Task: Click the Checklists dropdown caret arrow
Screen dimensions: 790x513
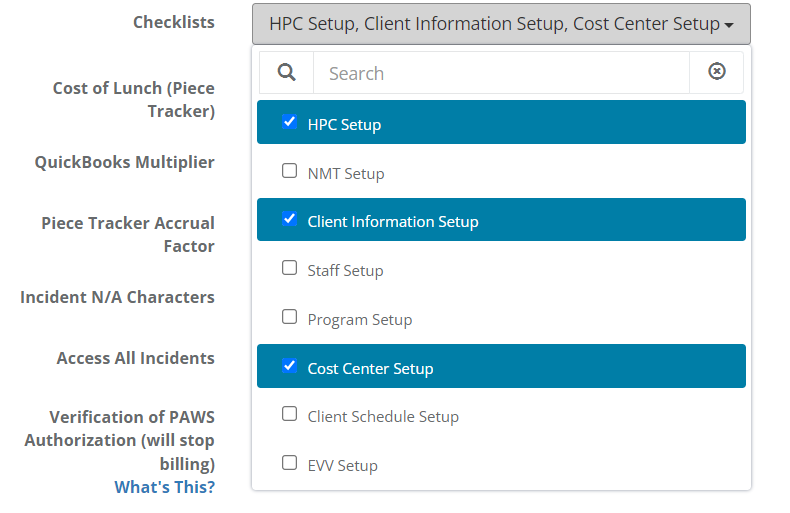Action: (730, 25)
